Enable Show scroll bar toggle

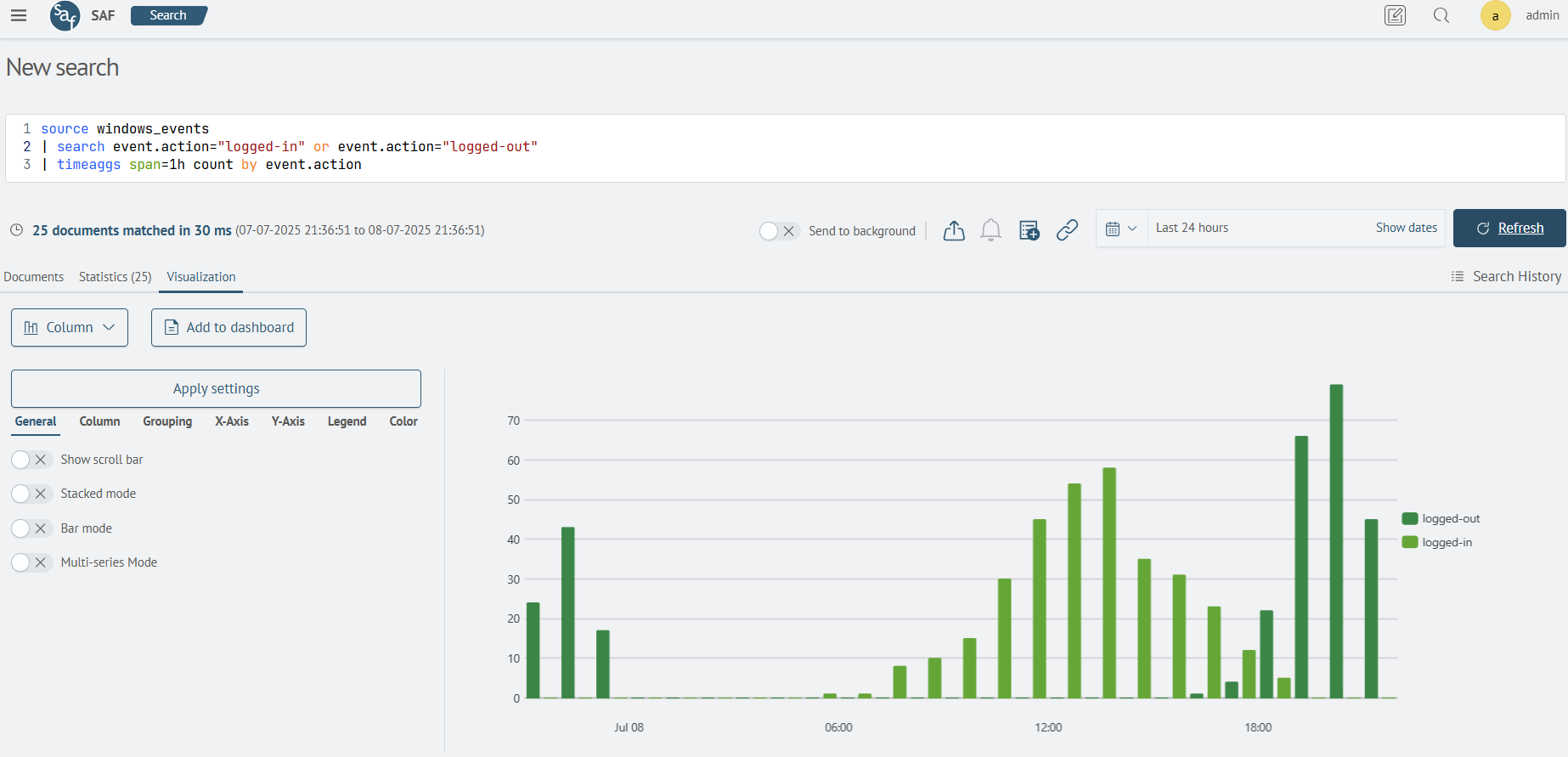[31, 460]
